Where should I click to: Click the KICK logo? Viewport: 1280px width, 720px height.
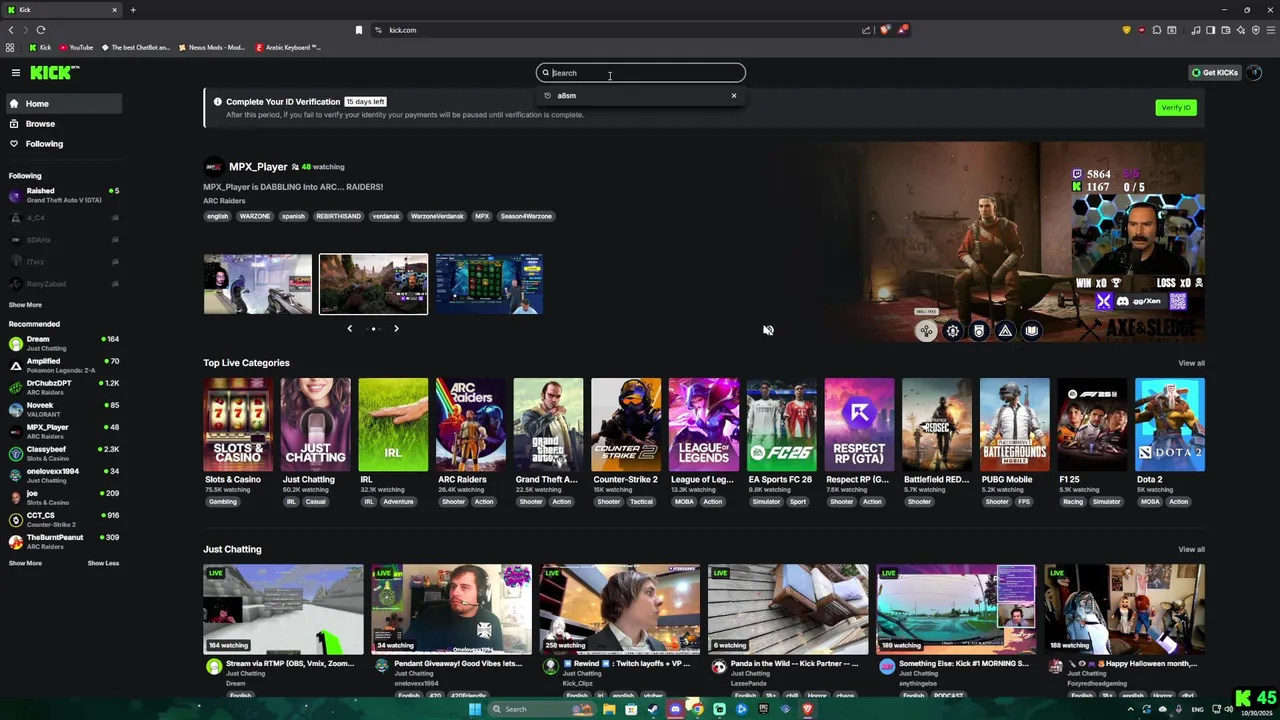coord(54,72)
